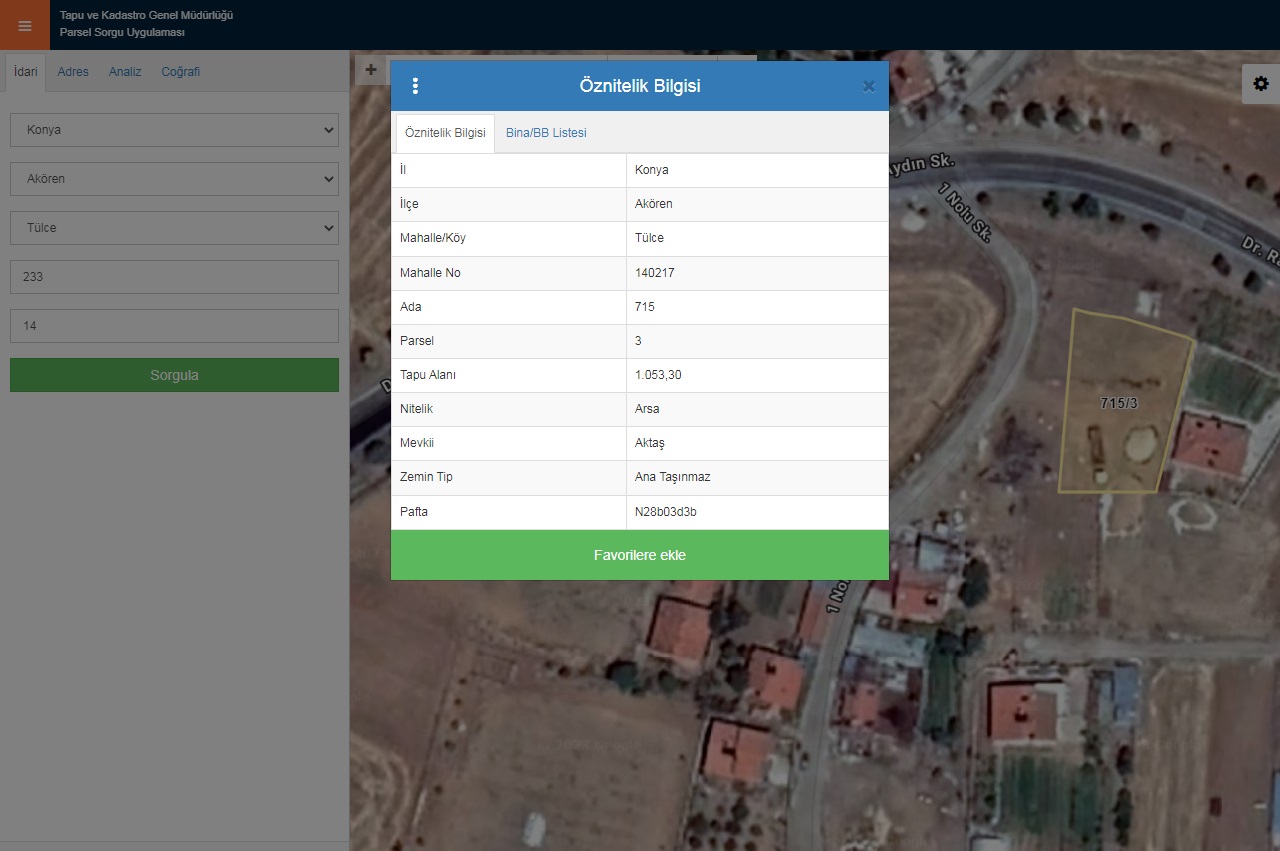Go to the Coğrafi tab
The height and width of the screenshot is (851, 1280).
point(181,72)
